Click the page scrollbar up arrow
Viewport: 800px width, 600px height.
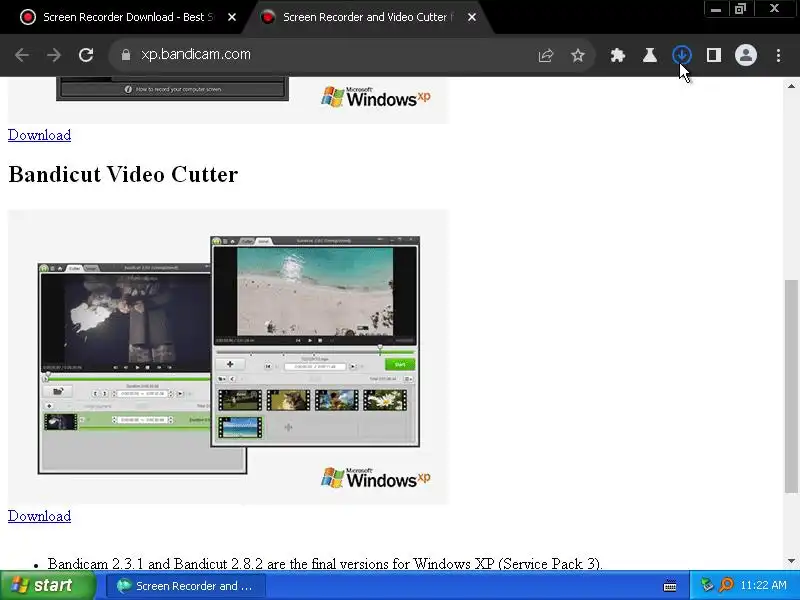pyautogui.click(x=791, y=86)
